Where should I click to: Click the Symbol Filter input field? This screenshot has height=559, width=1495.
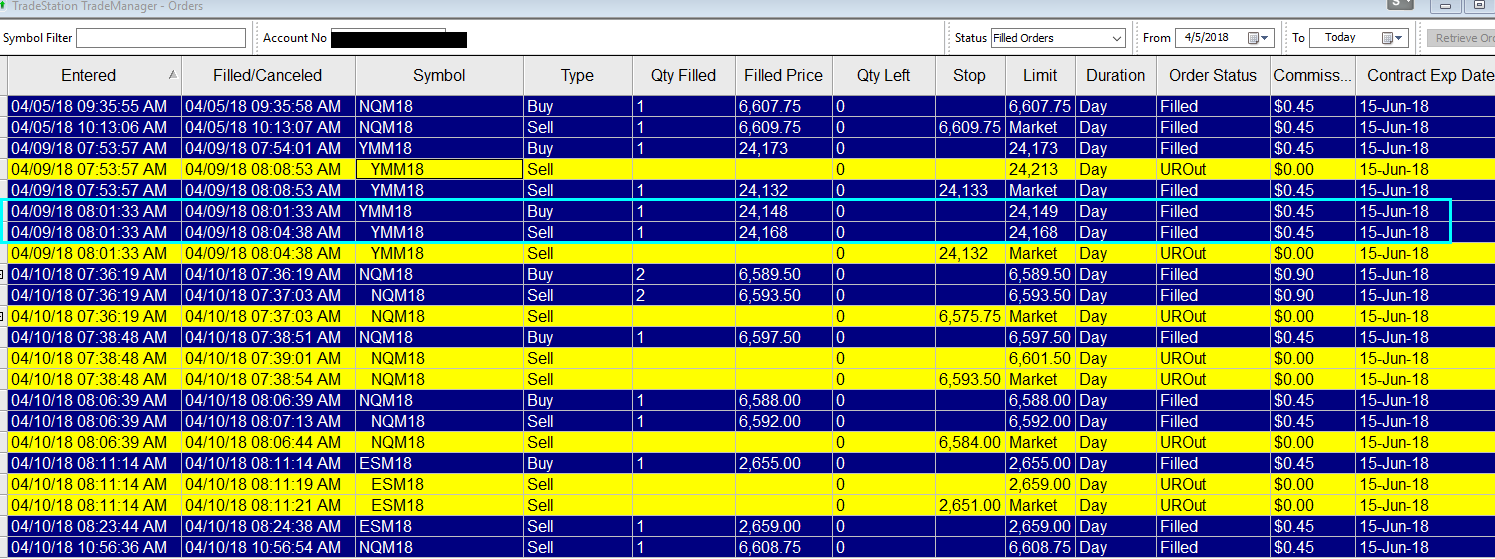point(160,38)
